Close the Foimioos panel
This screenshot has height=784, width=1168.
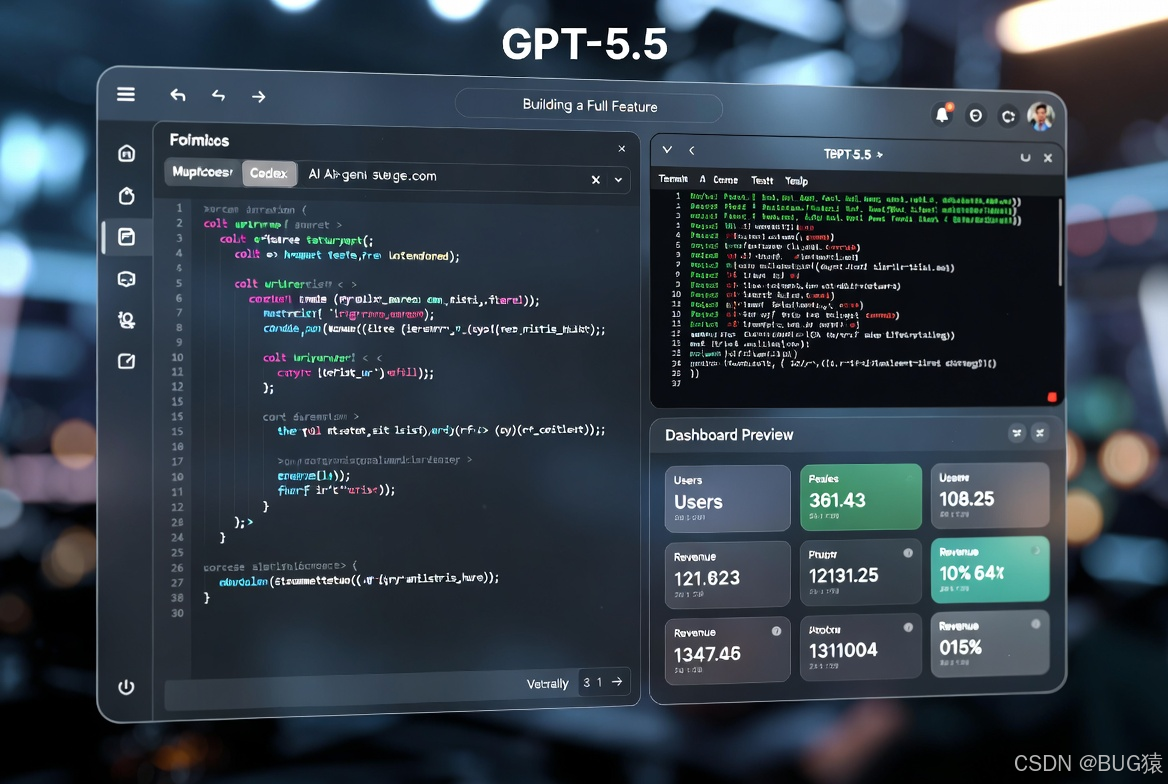tap(622, 149)
